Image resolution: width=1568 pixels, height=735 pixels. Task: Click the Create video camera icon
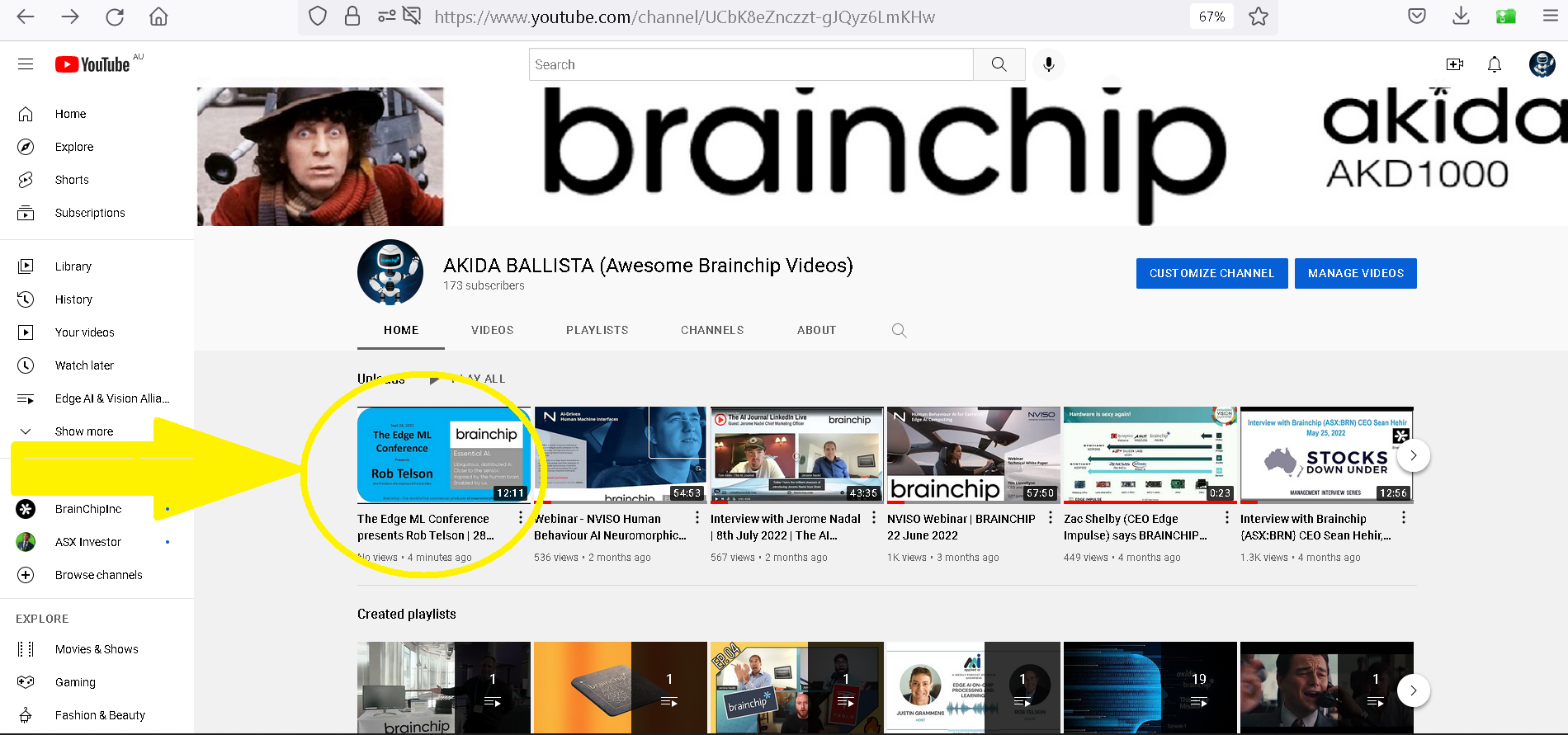1454,64
